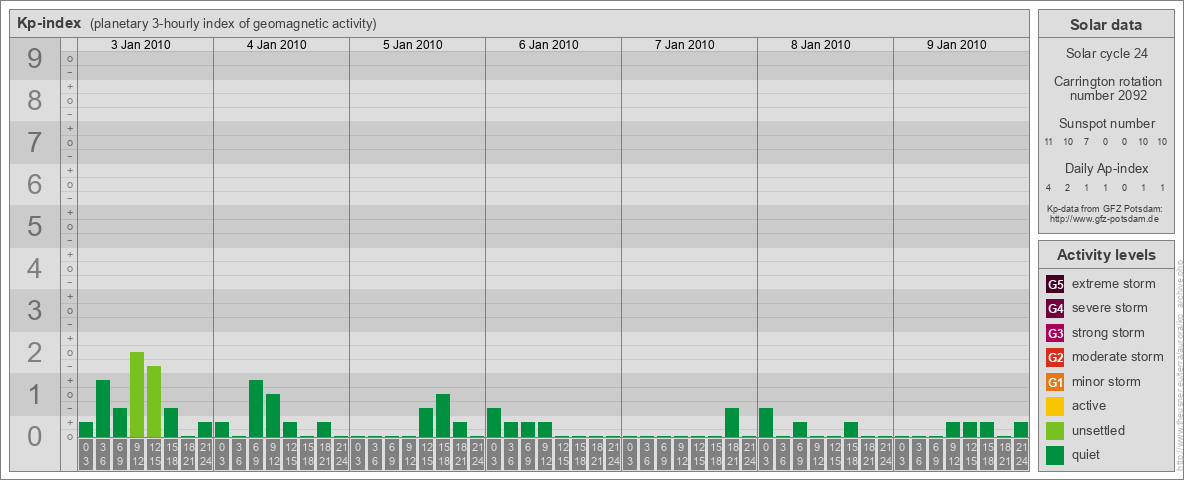The height and width of the screenshot is (480, 1184).
Task: Click the Kp axis number 1
Action: 34,394
